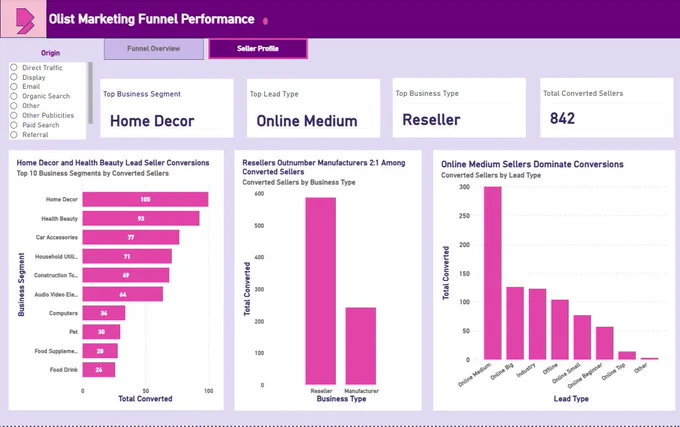Screen dimensions: 680x427
Task: Select the Construction Tools bar showing 69
Action: (126, 275)
